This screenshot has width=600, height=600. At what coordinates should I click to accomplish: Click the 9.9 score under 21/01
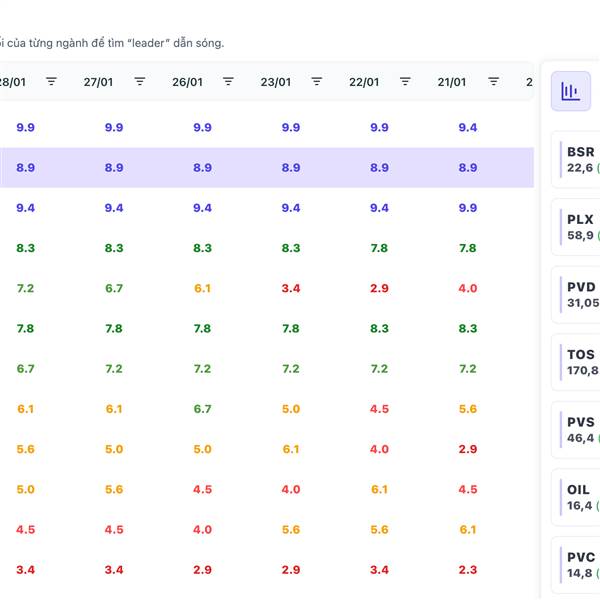click(x=468, y=208)
